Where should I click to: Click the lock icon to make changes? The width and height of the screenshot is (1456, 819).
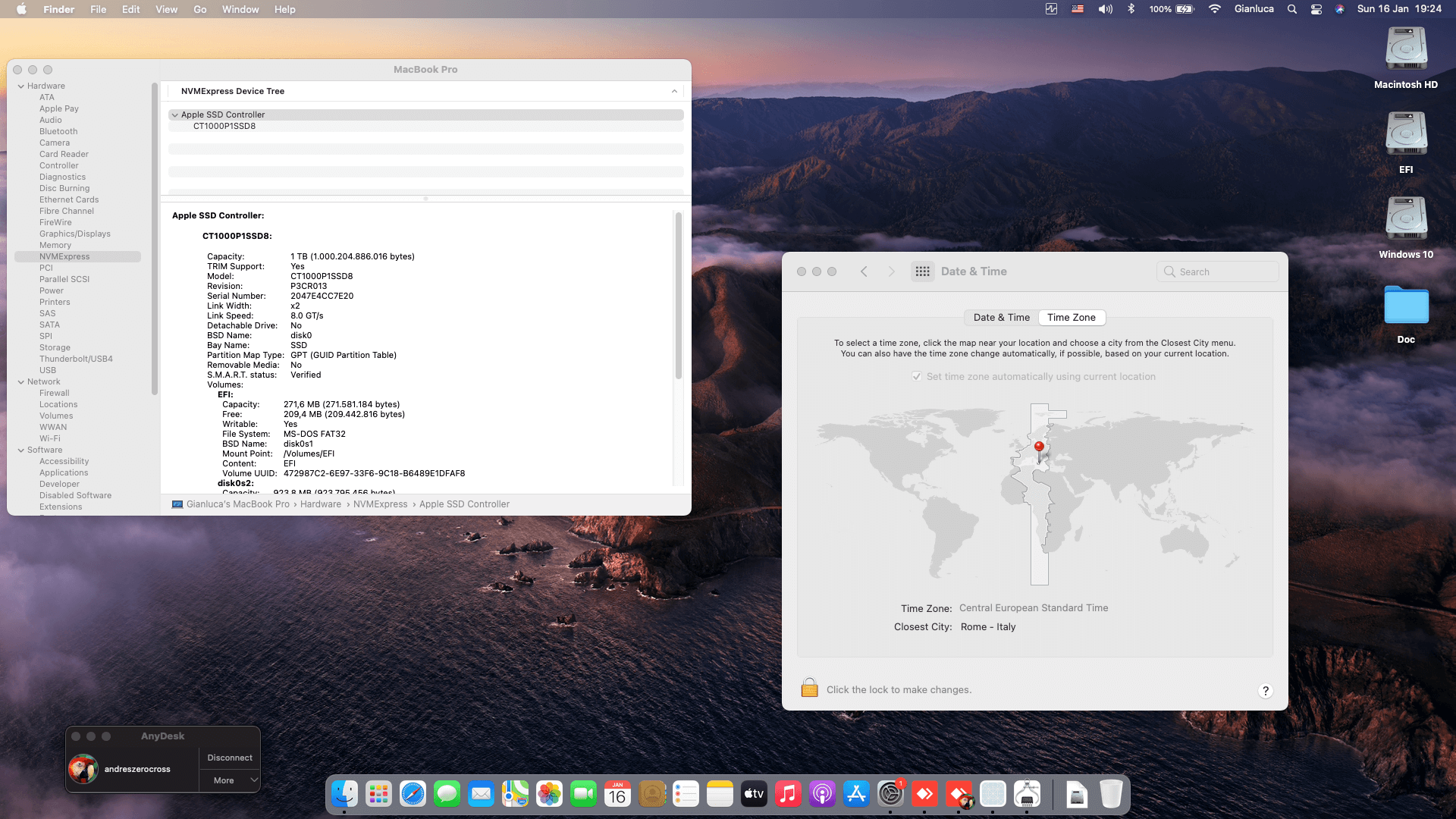(x=809, y=688)
